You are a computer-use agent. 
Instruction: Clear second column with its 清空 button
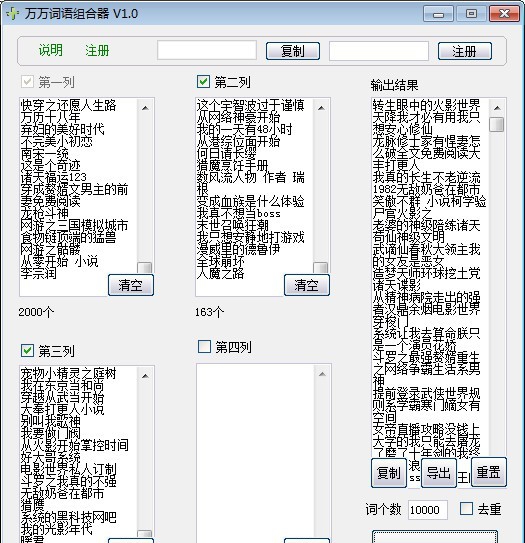click(306, 285)
